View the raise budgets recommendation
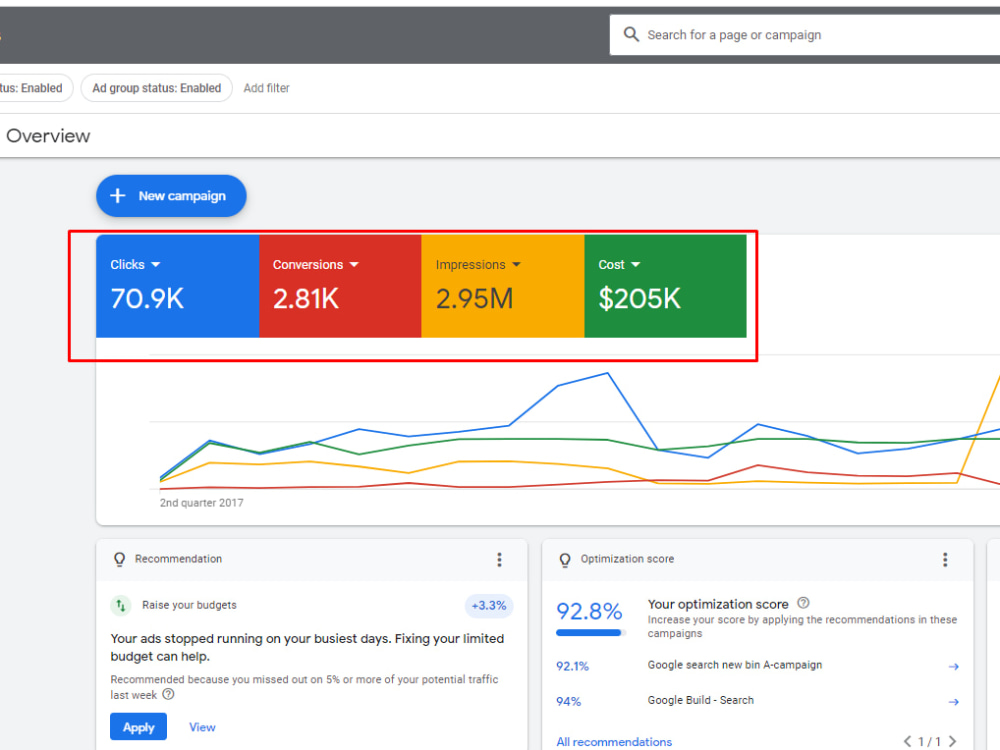 [202, 727]
